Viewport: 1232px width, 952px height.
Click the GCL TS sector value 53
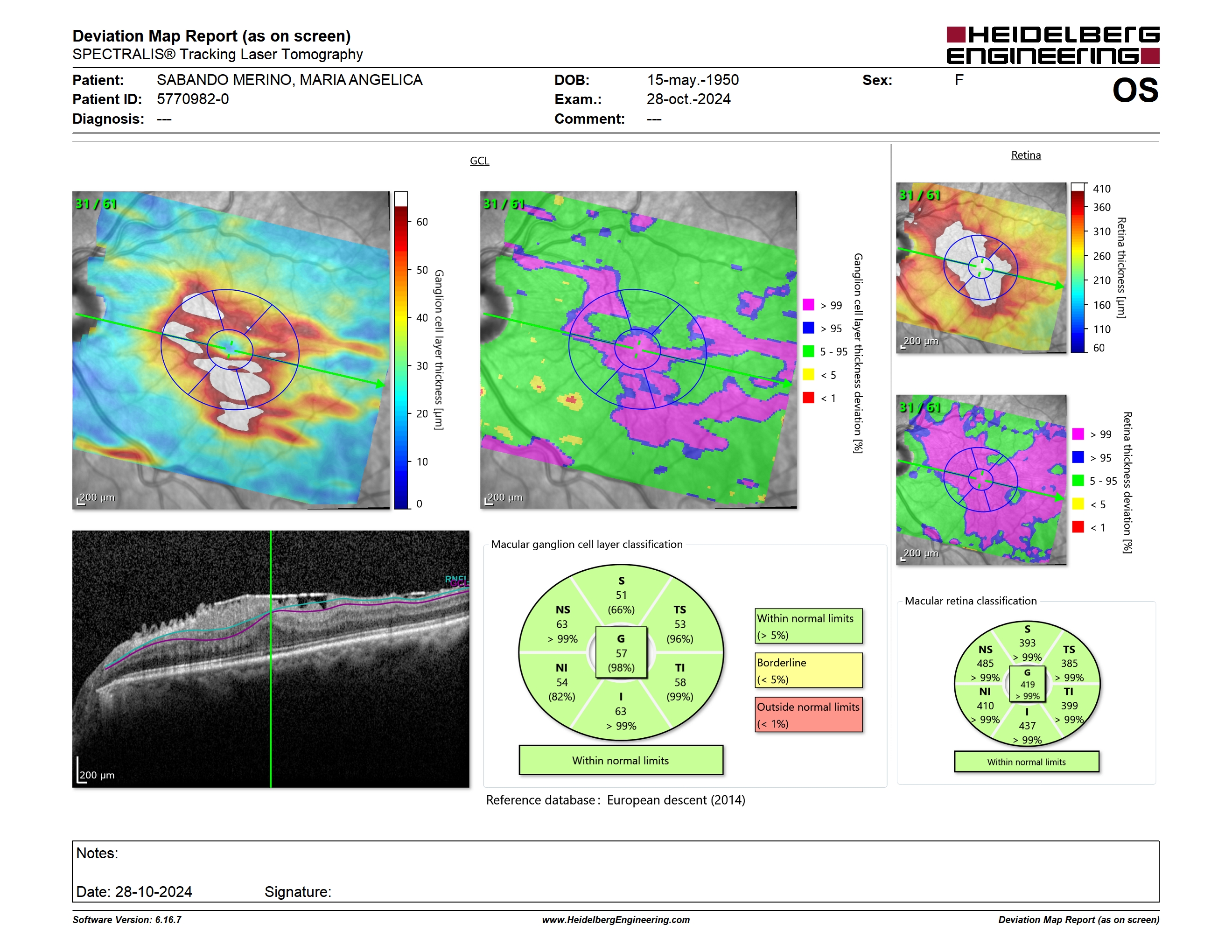tap(680, 624)
